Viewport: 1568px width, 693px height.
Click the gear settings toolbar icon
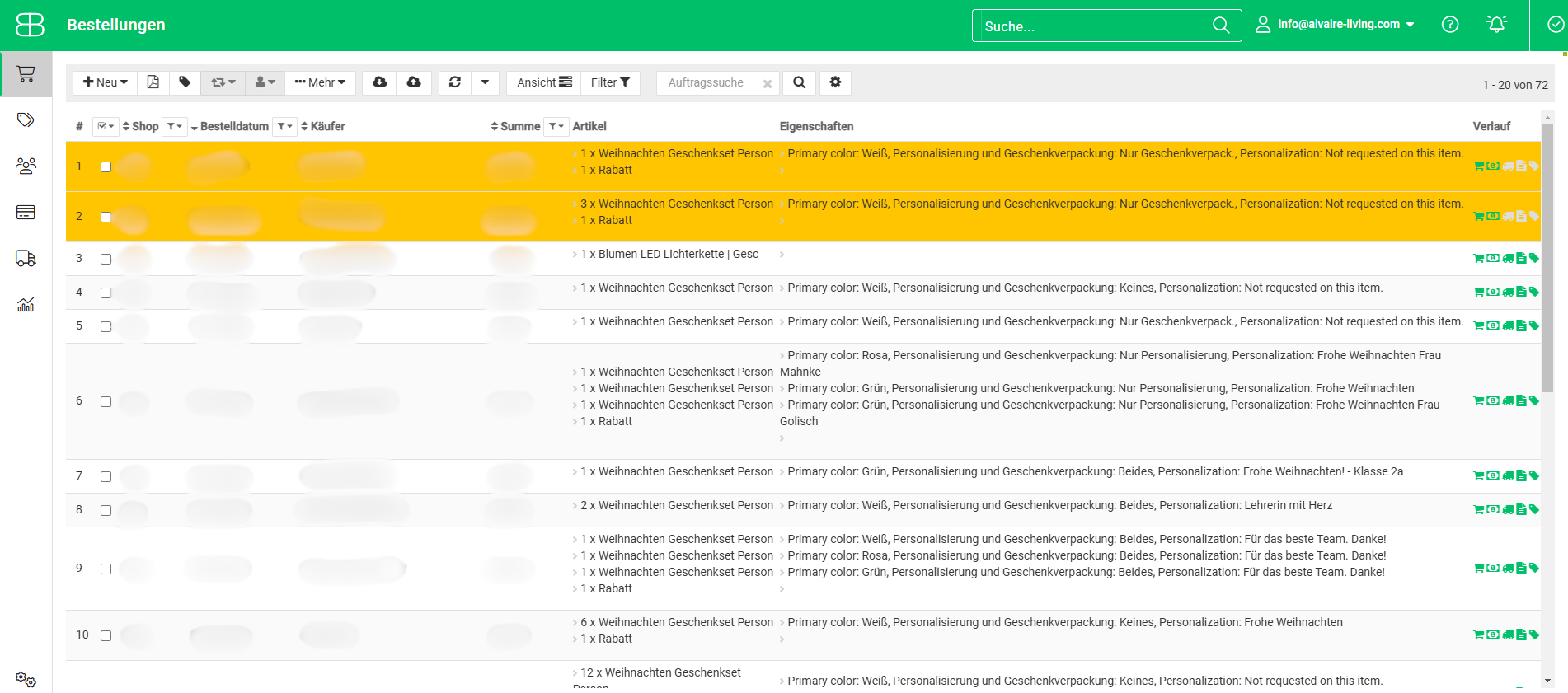pyautogui.click(x=835, y=82)
